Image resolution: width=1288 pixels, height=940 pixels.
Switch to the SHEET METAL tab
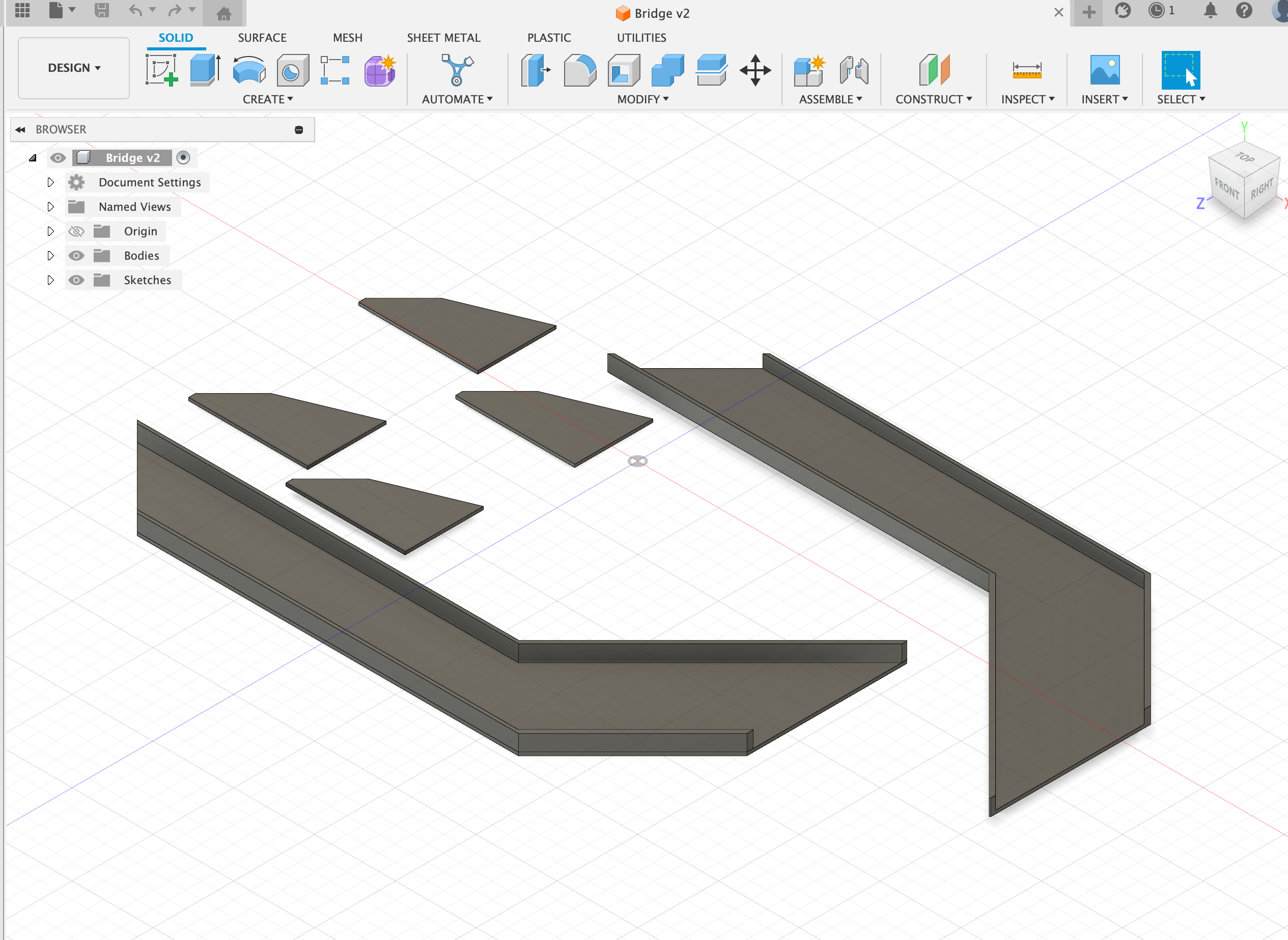(x=443, y=38)
